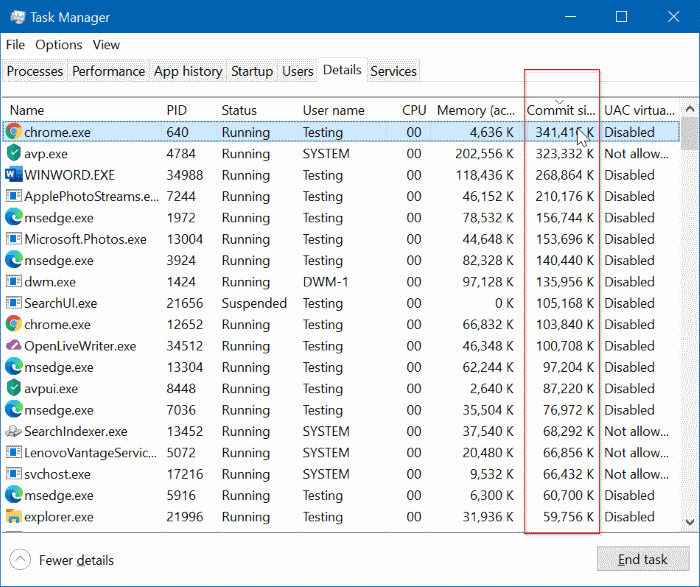Click the avpui.exe shield icon
Image resolution: width=700 pixels, height=587 pixels.
coord(14,388)
